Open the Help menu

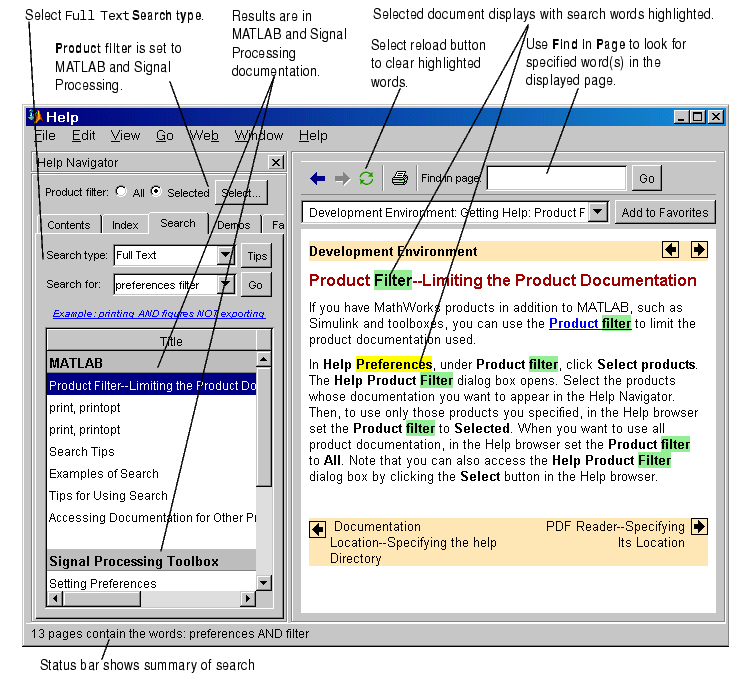coord(313,135)
